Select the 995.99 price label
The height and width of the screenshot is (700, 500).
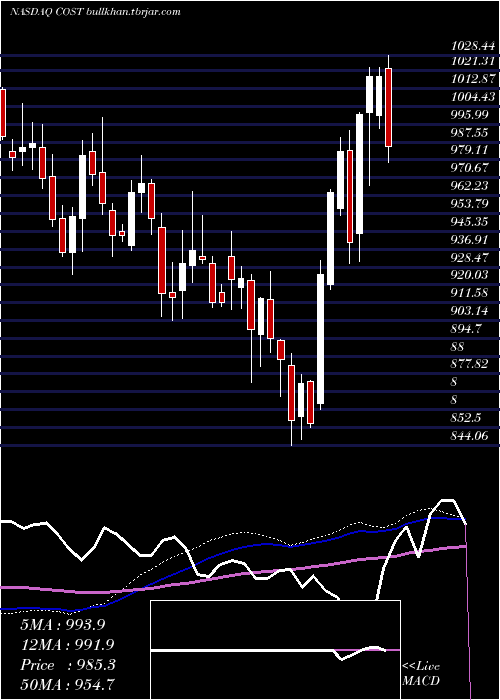pos(470,114)
